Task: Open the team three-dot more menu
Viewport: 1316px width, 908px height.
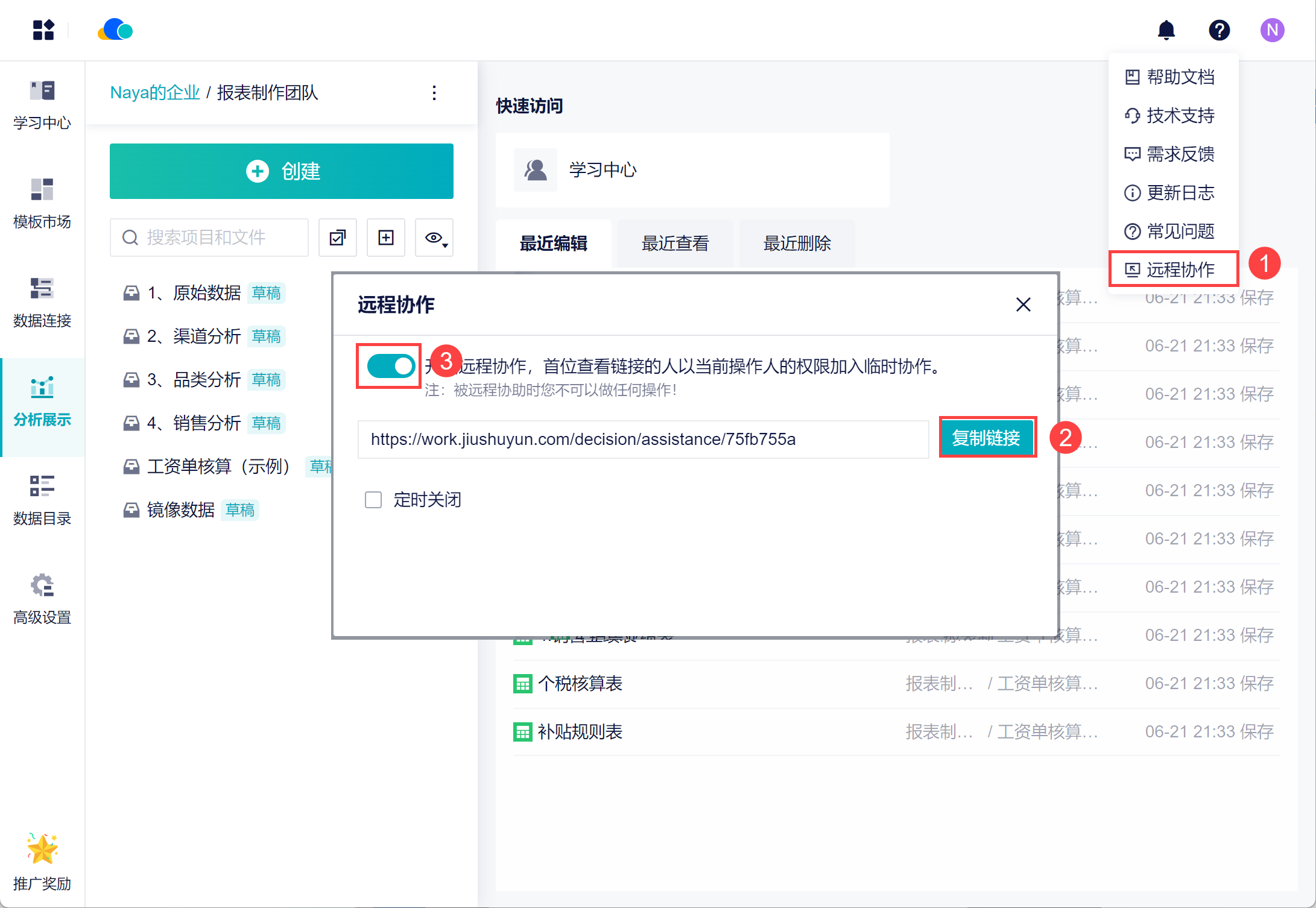Action: [x=434, y=93]
